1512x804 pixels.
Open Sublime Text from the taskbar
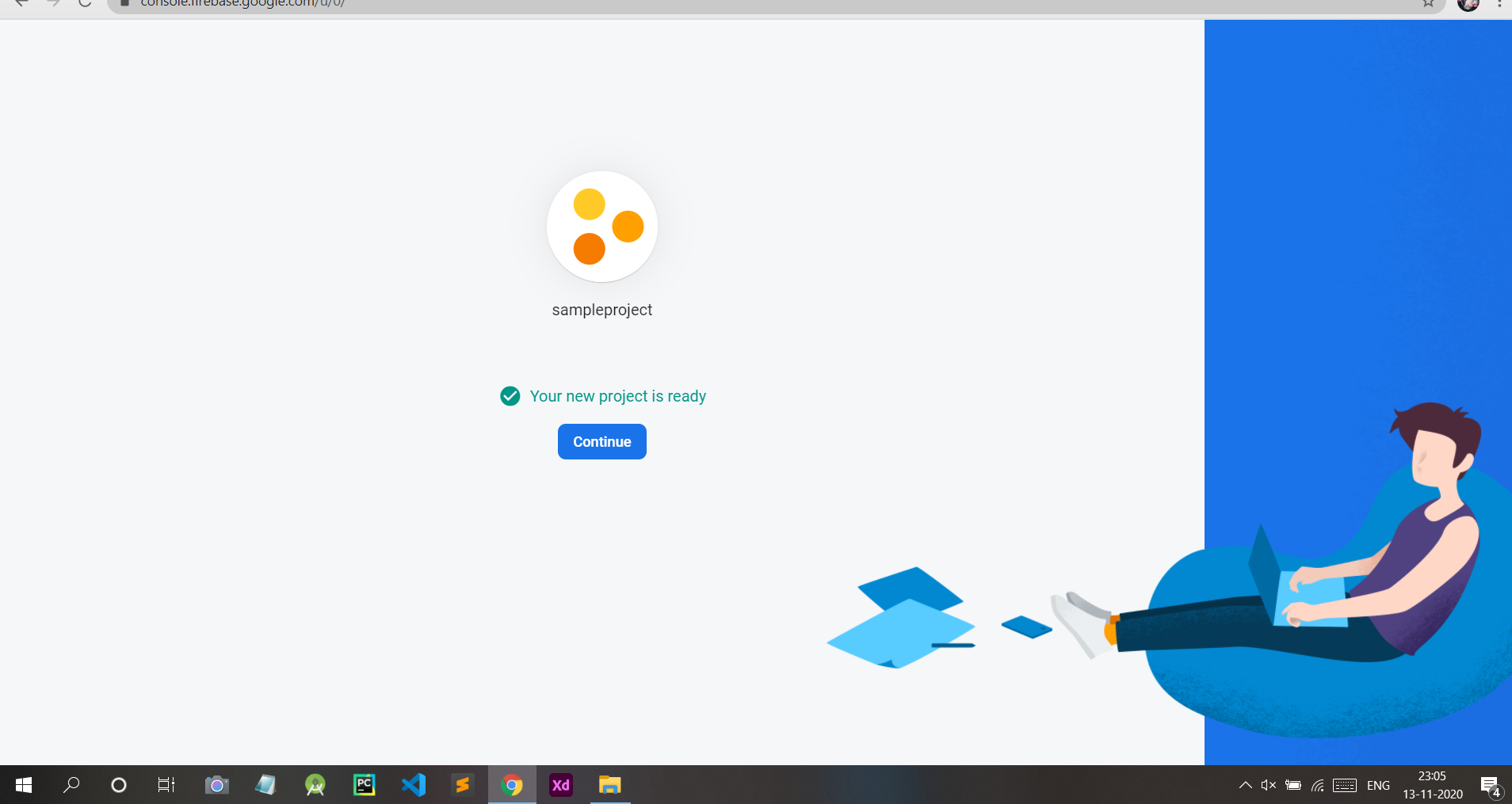tap(463, 785)
